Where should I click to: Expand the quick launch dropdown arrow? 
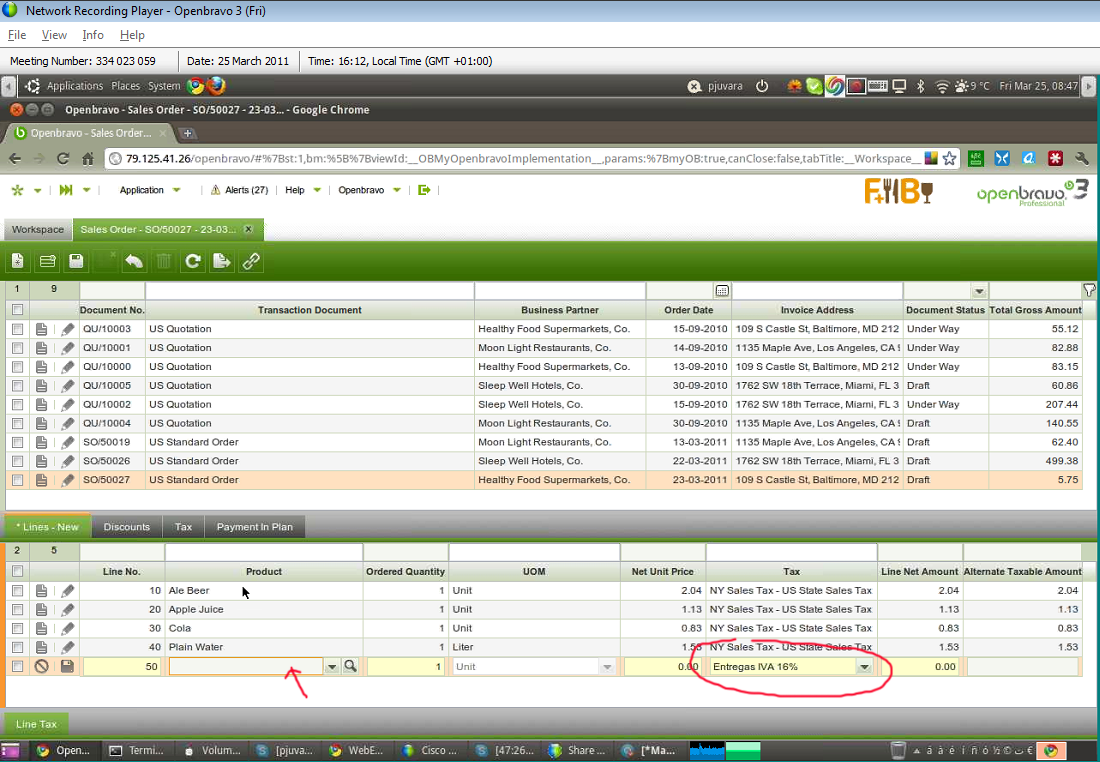click(38, 190)
